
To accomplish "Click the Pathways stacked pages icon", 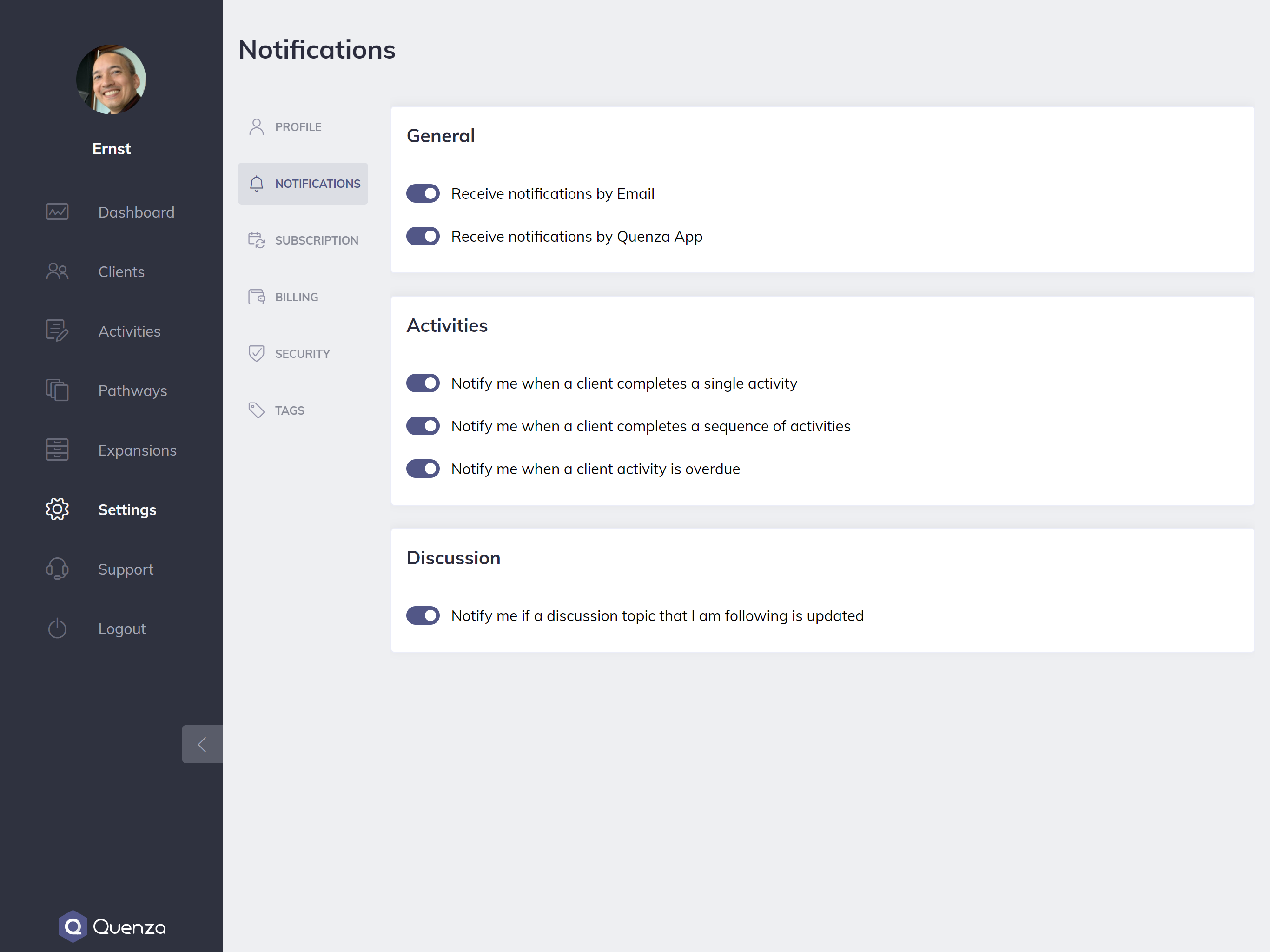I will point(57,390).
